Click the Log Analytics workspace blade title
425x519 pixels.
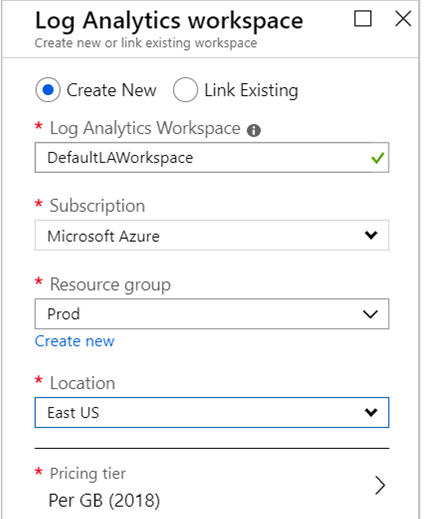pyautogui.click(x=169, y=21)
